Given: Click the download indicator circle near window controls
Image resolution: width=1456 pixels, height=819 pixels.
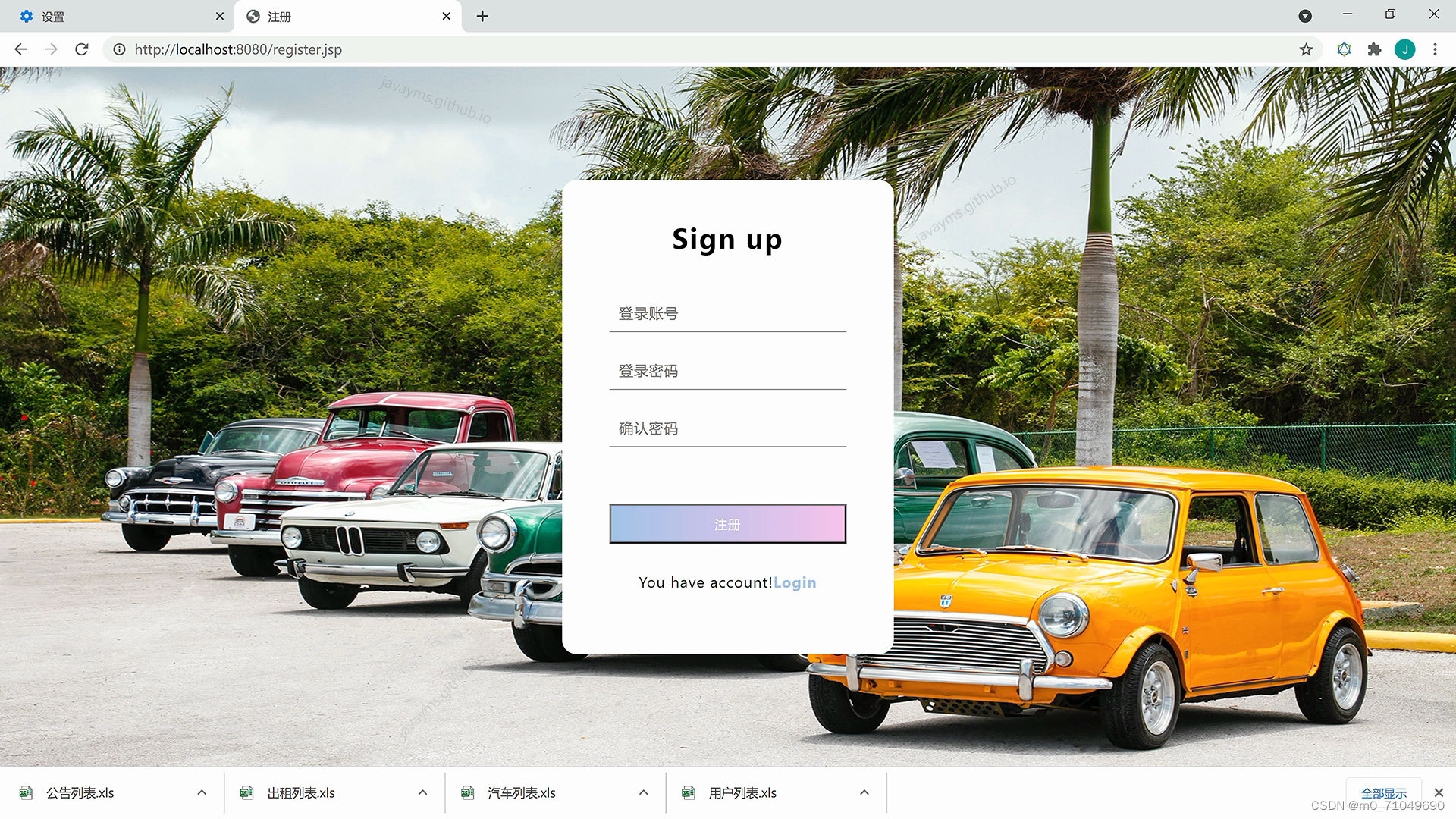Looking at the screenshot, I should click(1305, 15).
